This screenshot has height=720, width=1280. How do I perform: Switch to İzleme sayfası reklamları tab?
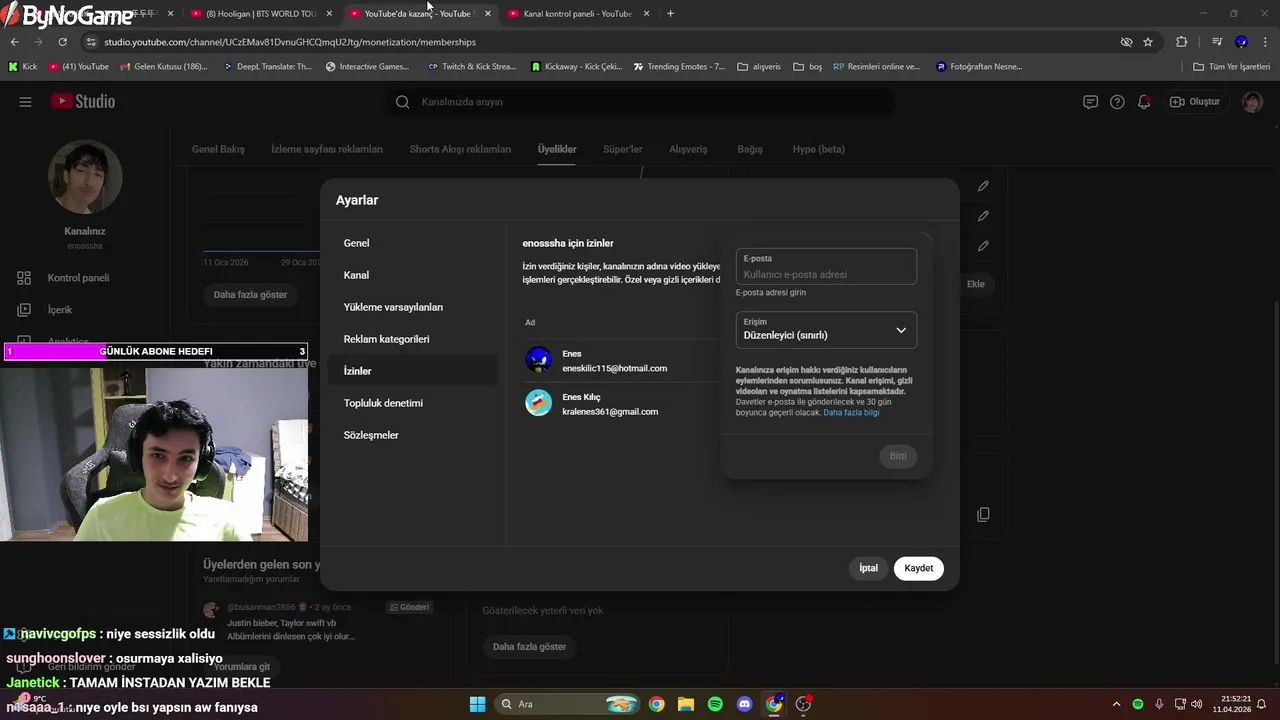[327, 149]
